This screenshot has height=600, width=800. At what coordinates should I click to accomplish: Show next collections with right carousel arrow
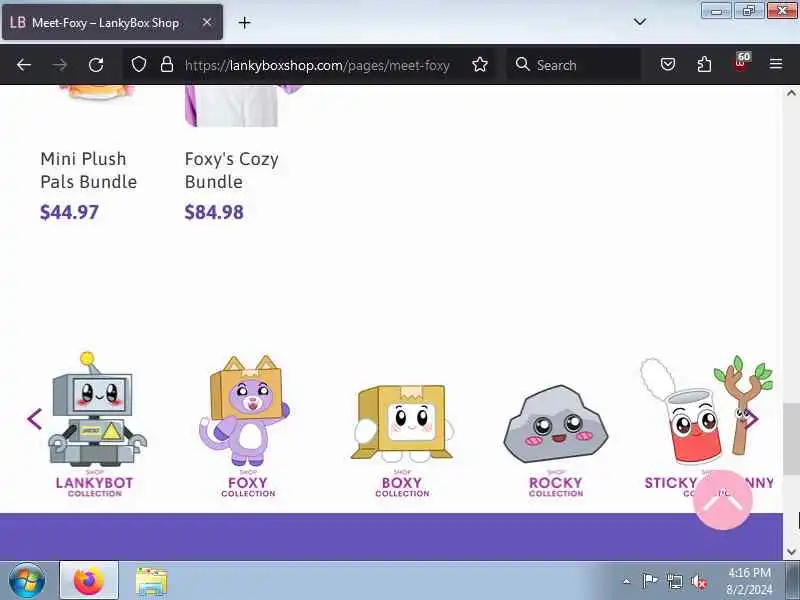752,419
